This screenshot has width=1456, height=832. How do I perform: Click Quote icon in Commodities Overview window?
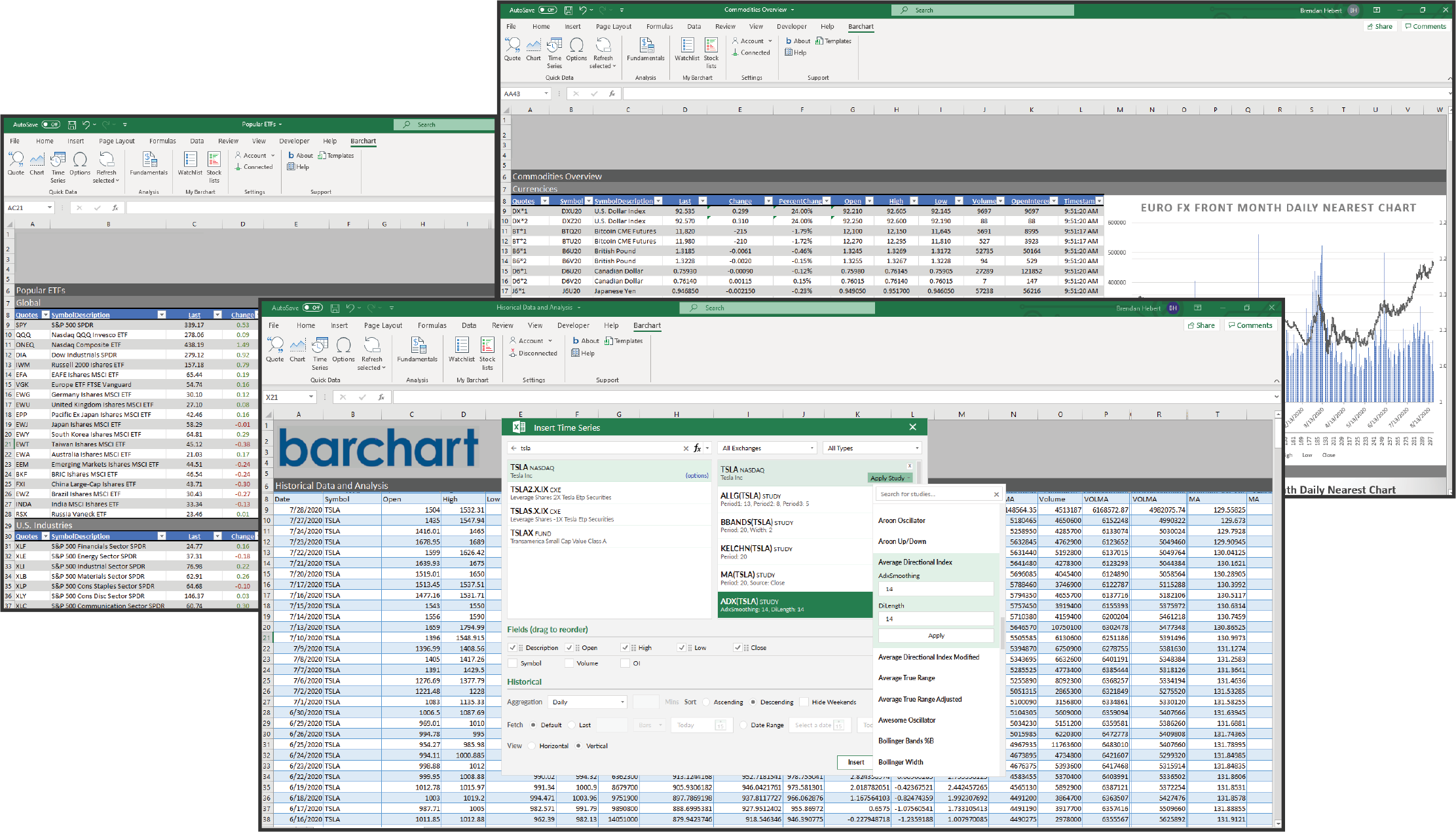(512, 49)
